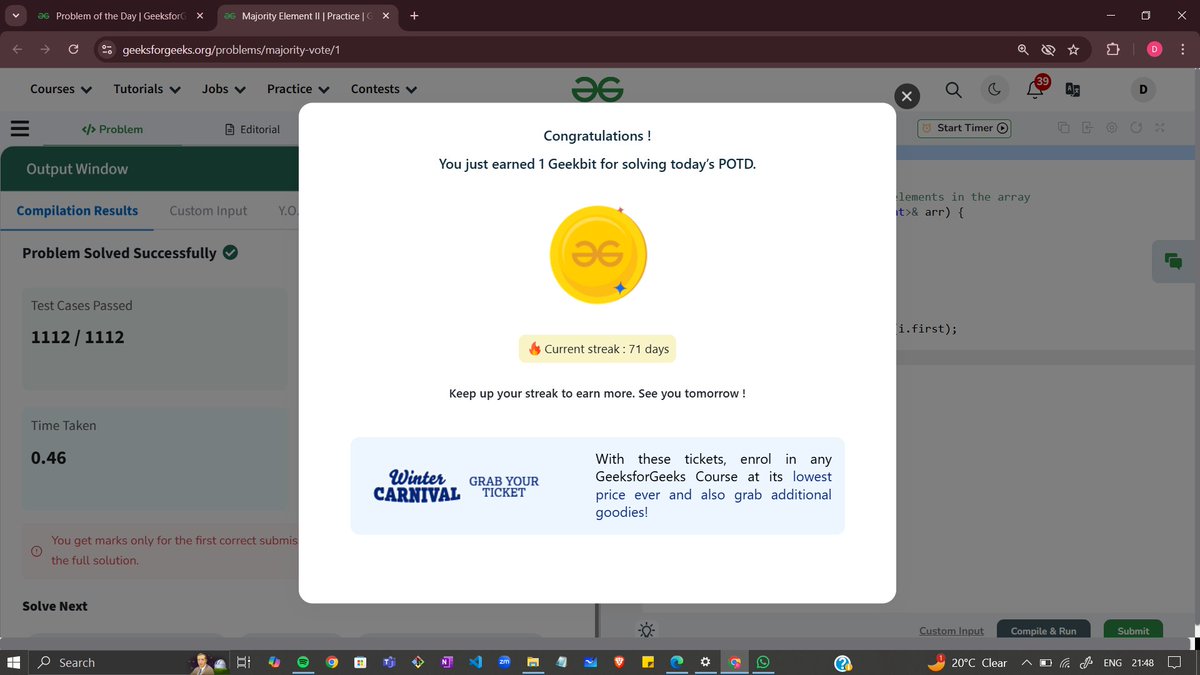This screenshot has height=675, width=1200.
Task: Open the Chrome profile 'D' avatar
Action: coord(1154,49)
